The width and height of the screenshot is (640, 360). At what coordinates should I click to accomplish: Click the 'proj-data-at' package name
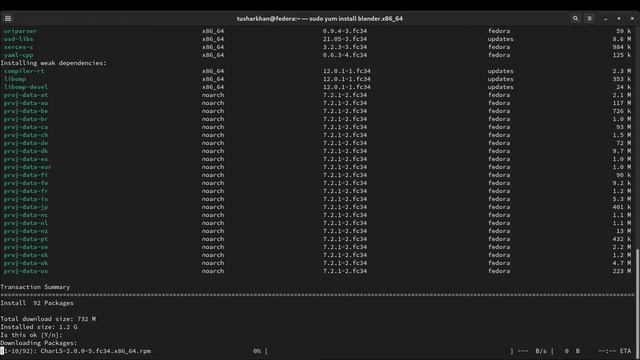[x=26, y=95]
